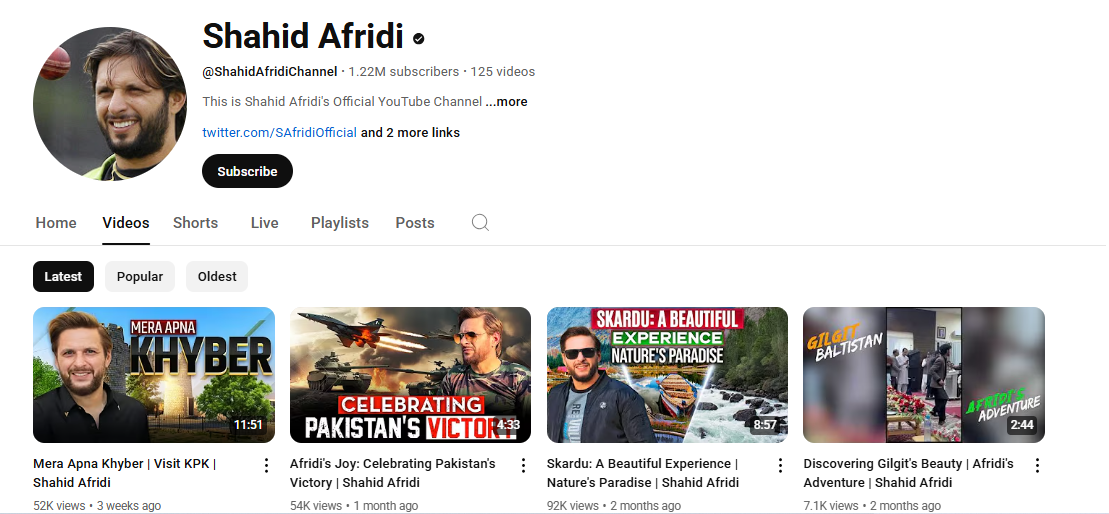
Task: Filter videos by Latest
Action: pyautogui.click(x=63, y=276)
